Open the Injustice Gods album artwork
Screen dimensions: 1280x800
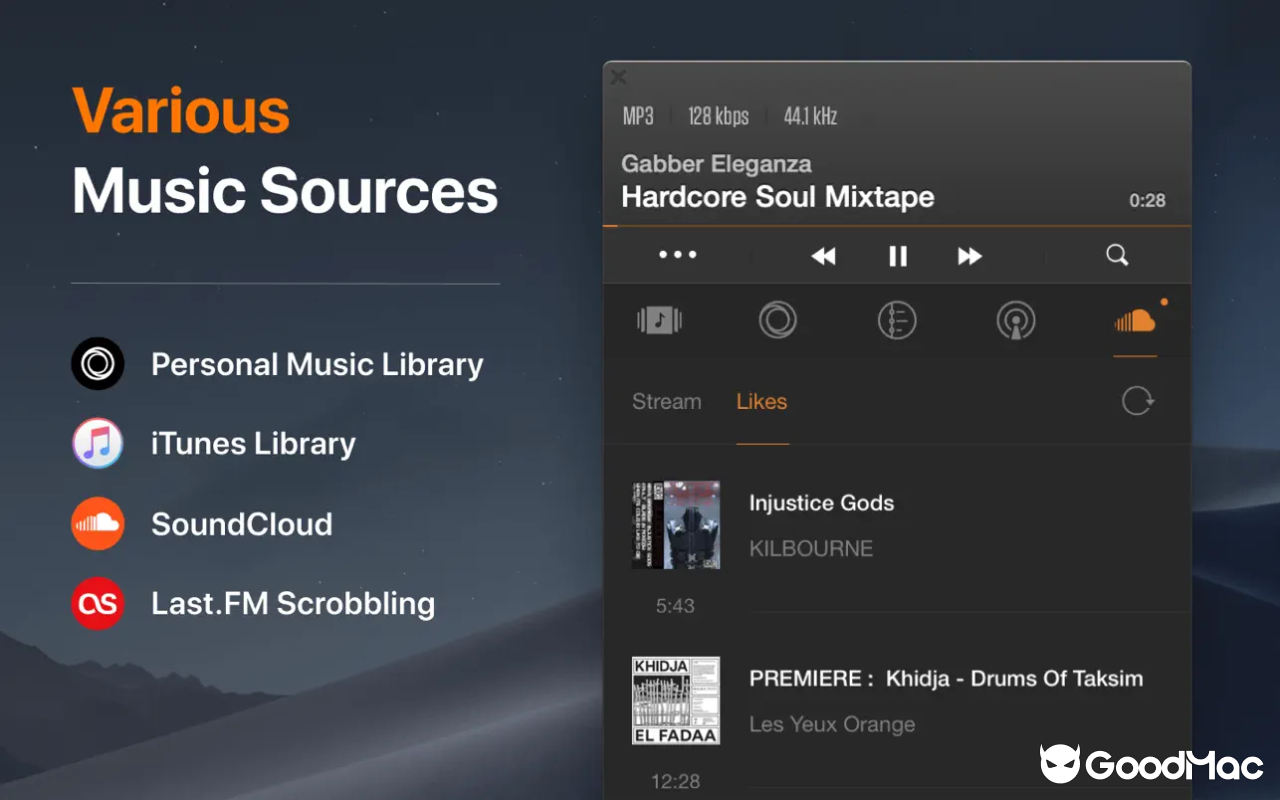[x=676, y=524]
